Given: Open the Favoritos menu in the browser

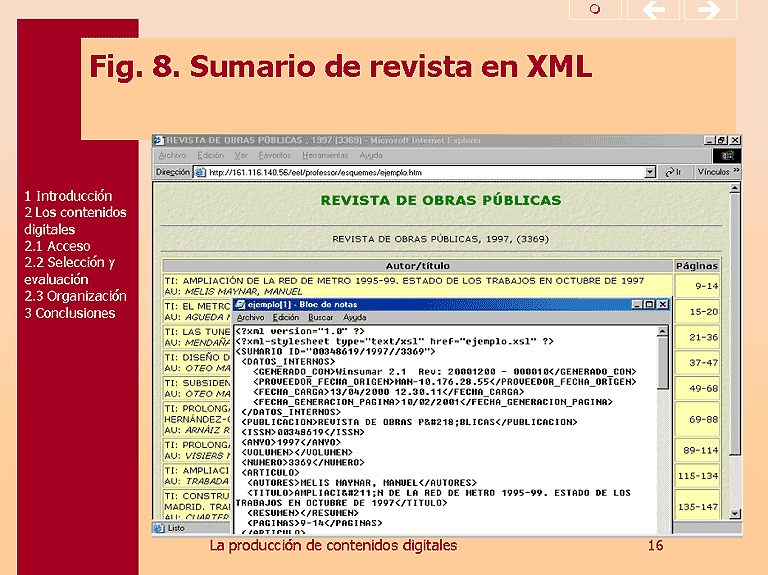Looking at the screenshot, I should tap(274, 156).
